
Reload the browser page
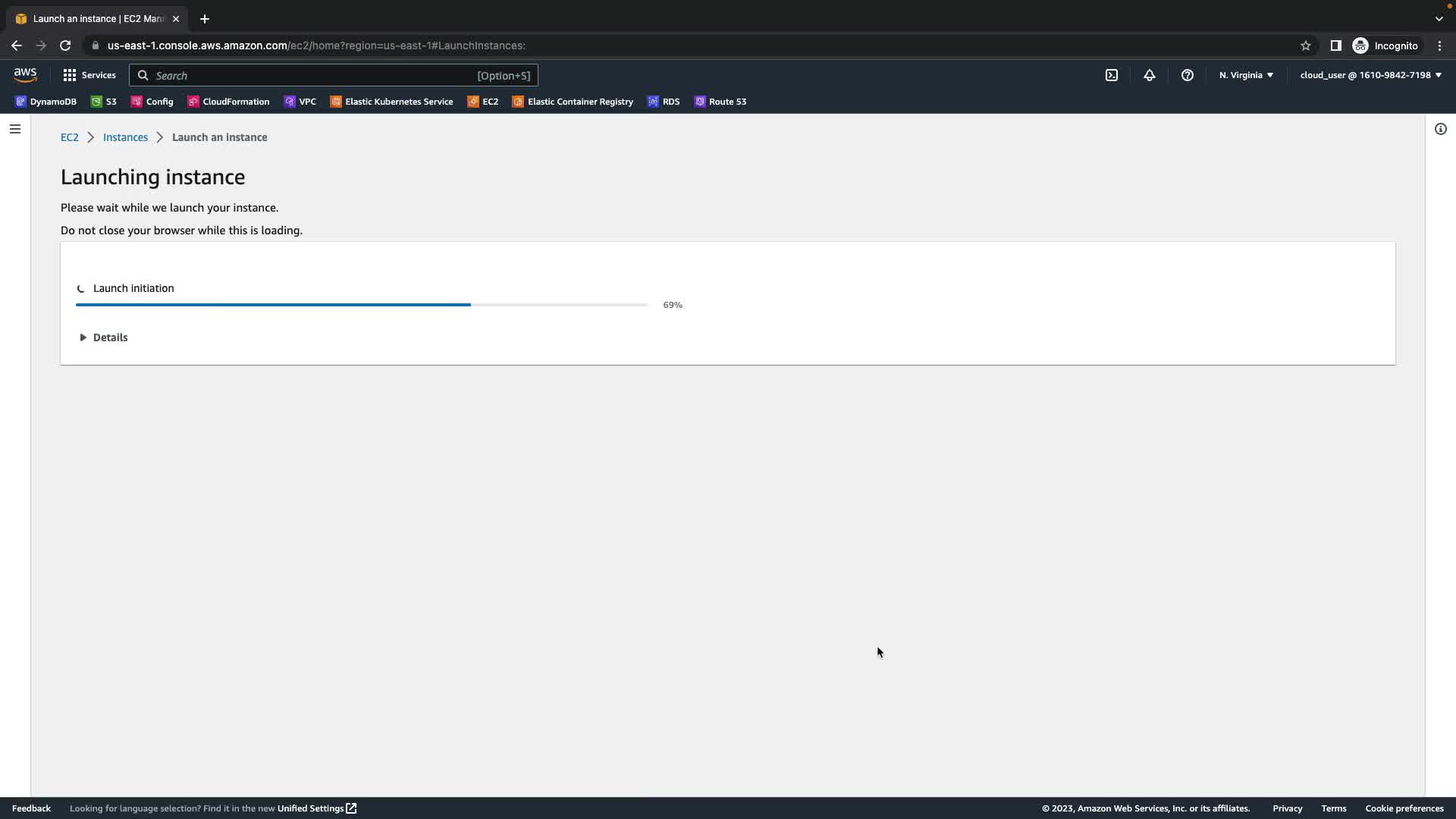65,45
